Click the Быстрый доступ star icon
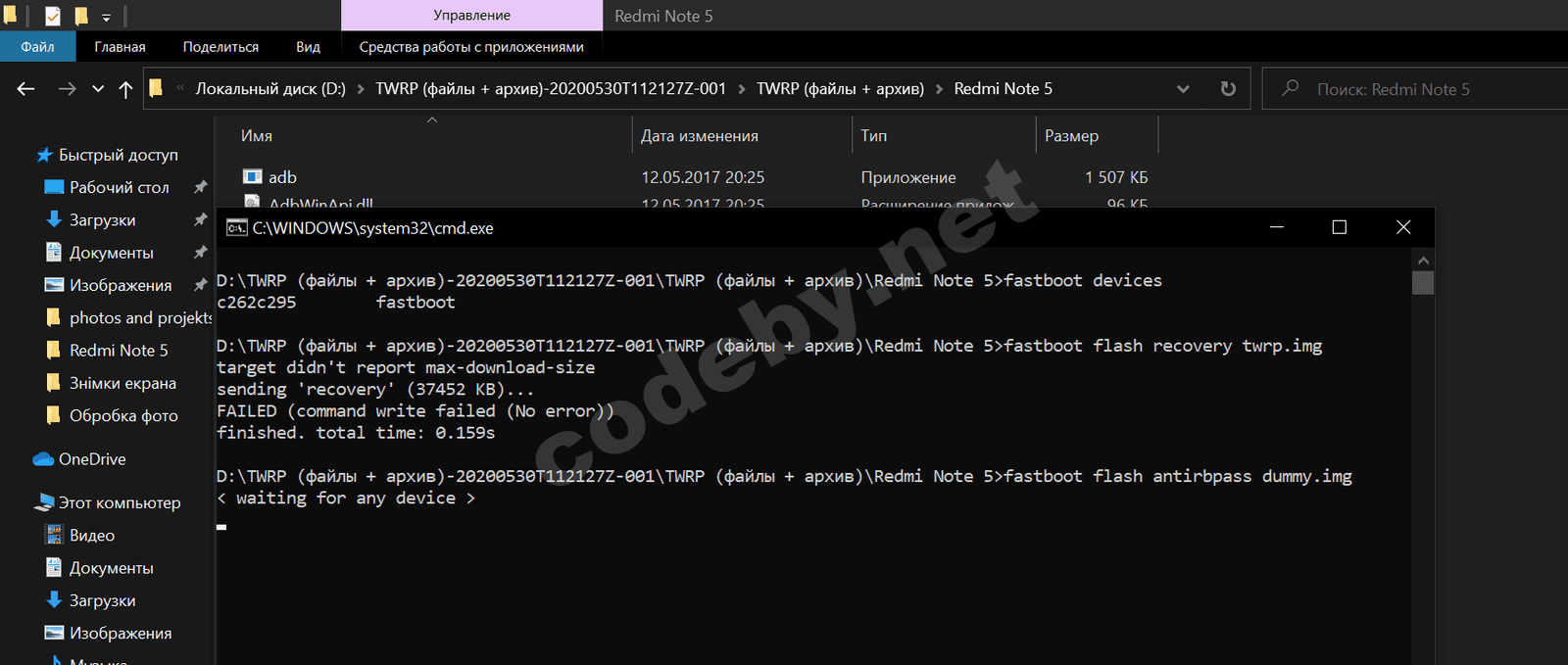This screenshot has width=1568, height=665. pyautogui.click(x=44, y=155)
